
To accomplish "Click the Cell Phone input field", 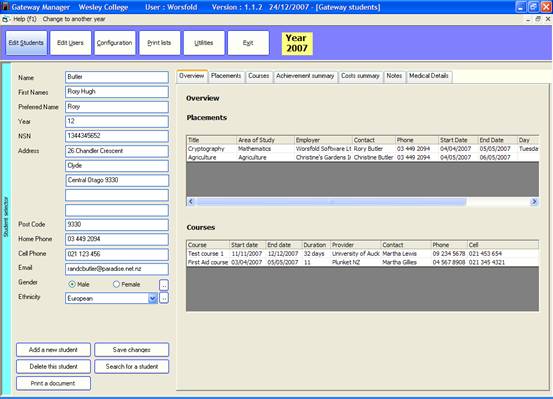I will point(117,254).
